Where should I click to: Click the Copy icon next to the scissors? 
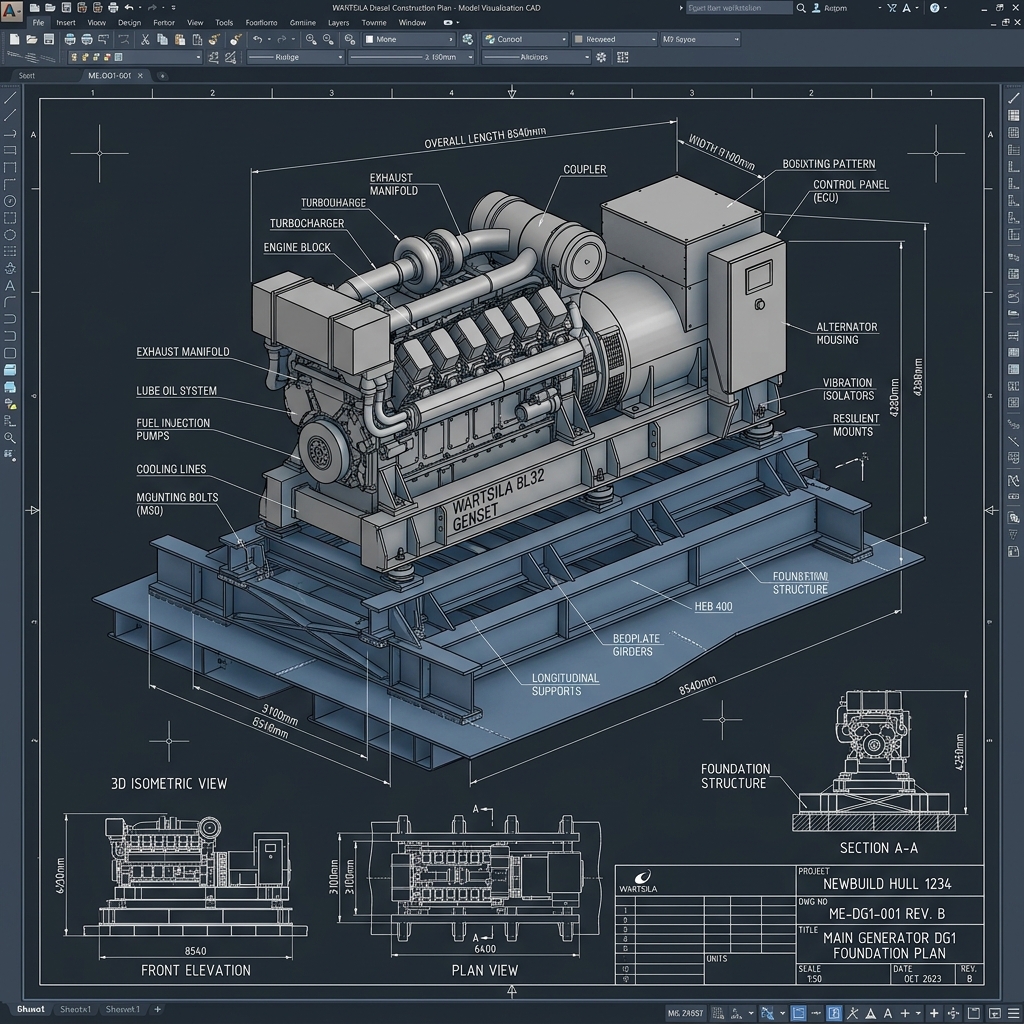click(x=163, y=40)
